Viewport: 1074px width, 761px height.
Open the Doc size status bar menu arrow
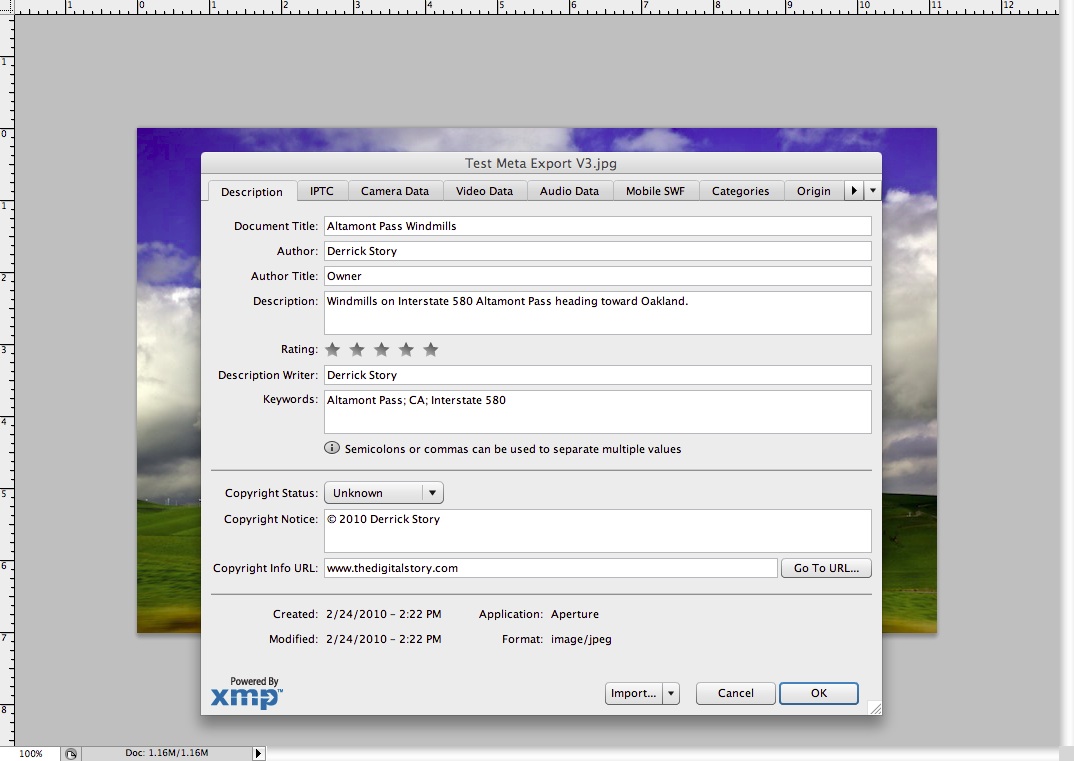259,753
